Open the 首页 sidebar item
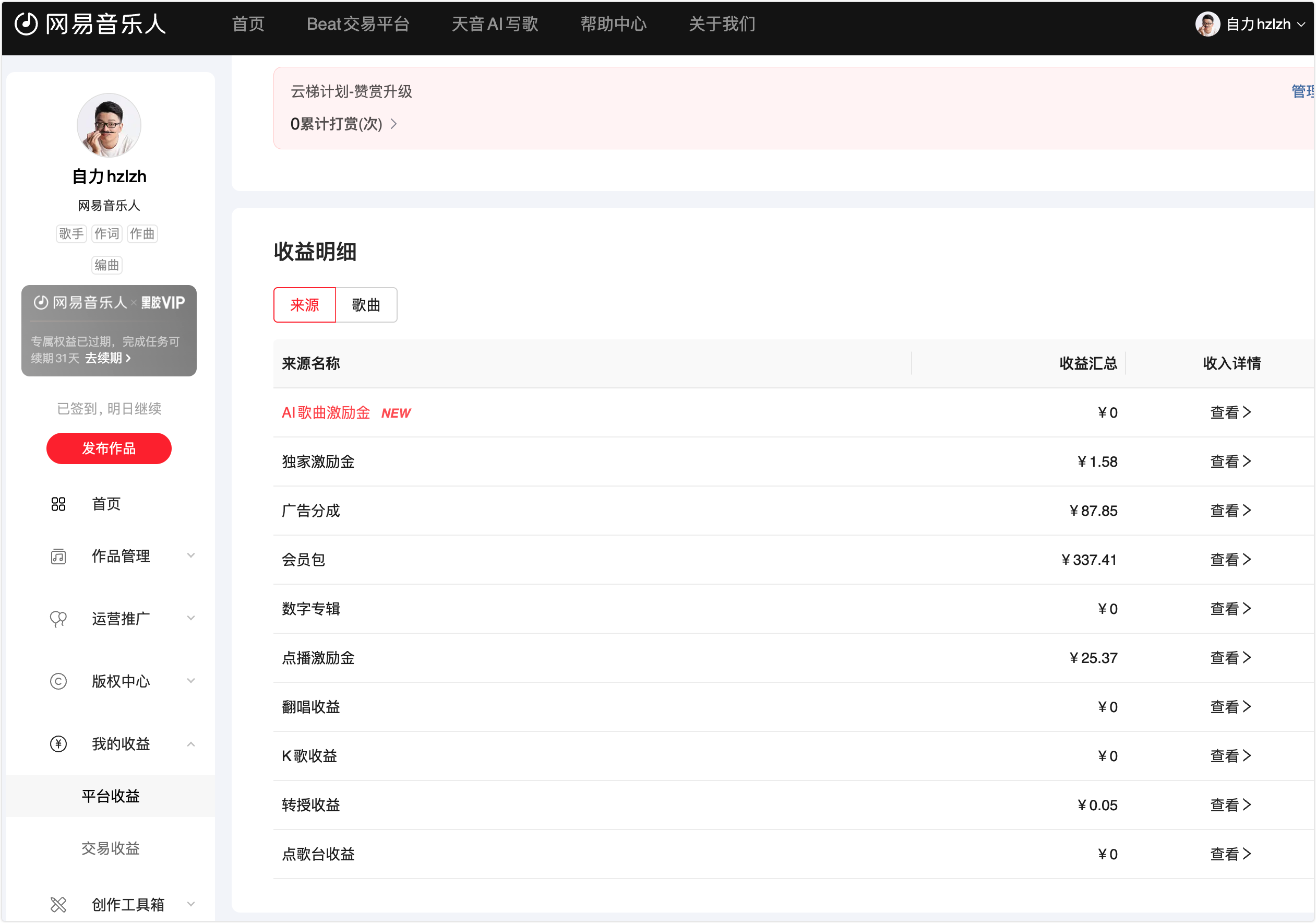1316x923 pixels. 106,504
